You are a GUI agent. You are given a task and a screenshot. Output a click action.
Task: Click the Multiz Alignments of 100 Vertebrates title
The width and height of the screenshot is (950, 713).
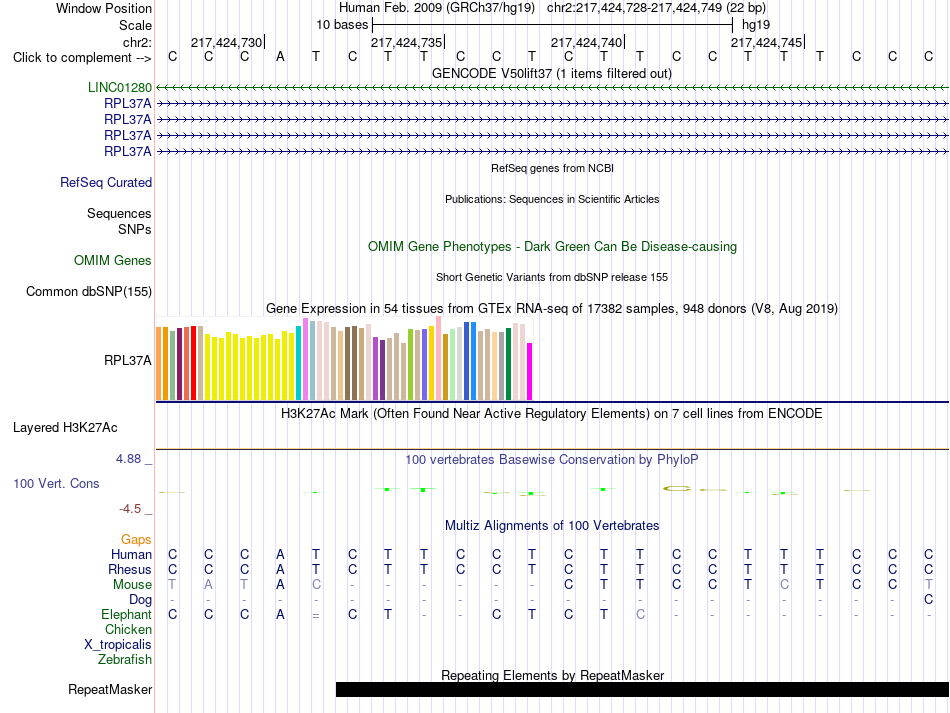(552, 525)
